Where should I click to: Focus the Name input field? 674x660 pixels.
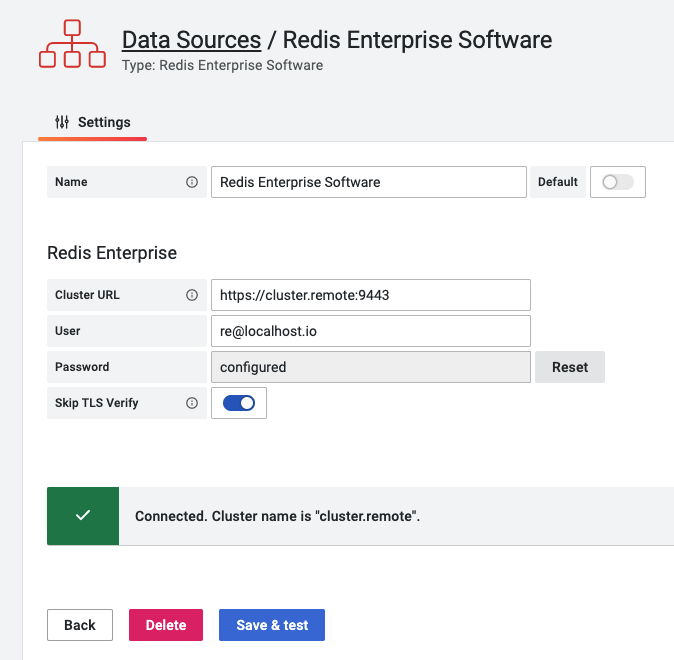pos(369,182)
